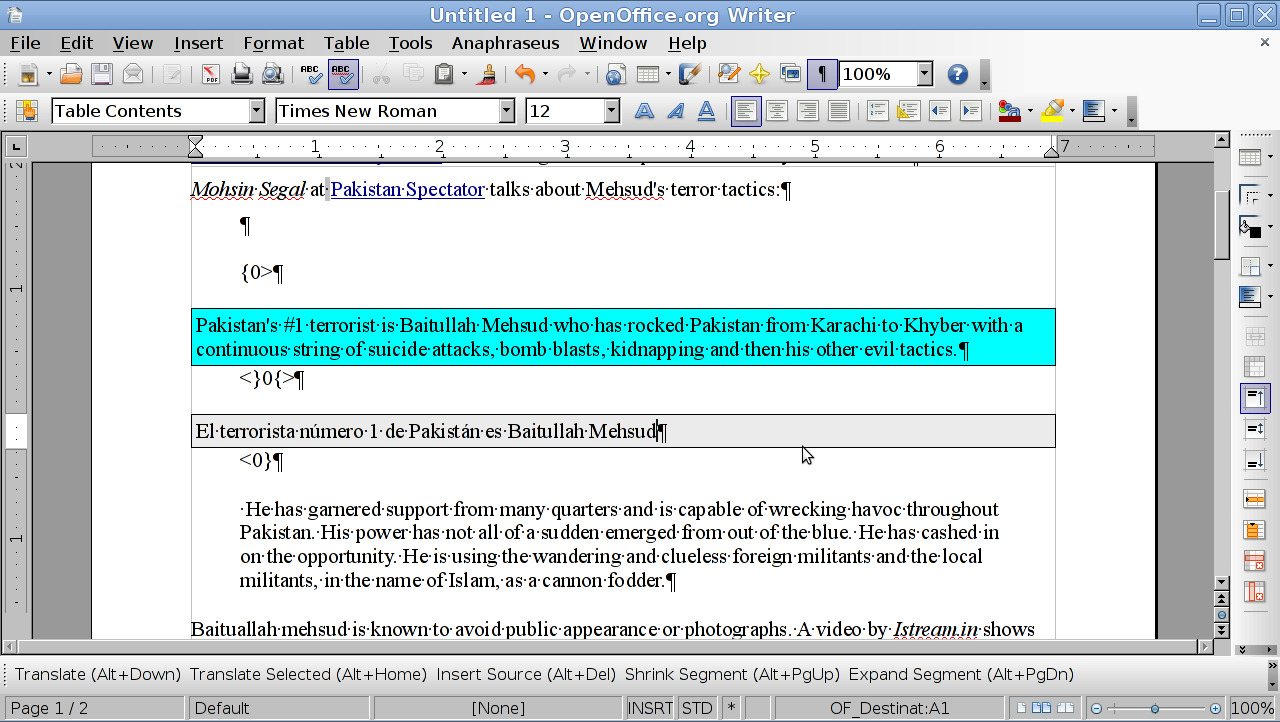Enable Justified paragraph alignment
The height and width of the screenshot is (722, 1280).
pyautogui.click(x=838, y=111)
